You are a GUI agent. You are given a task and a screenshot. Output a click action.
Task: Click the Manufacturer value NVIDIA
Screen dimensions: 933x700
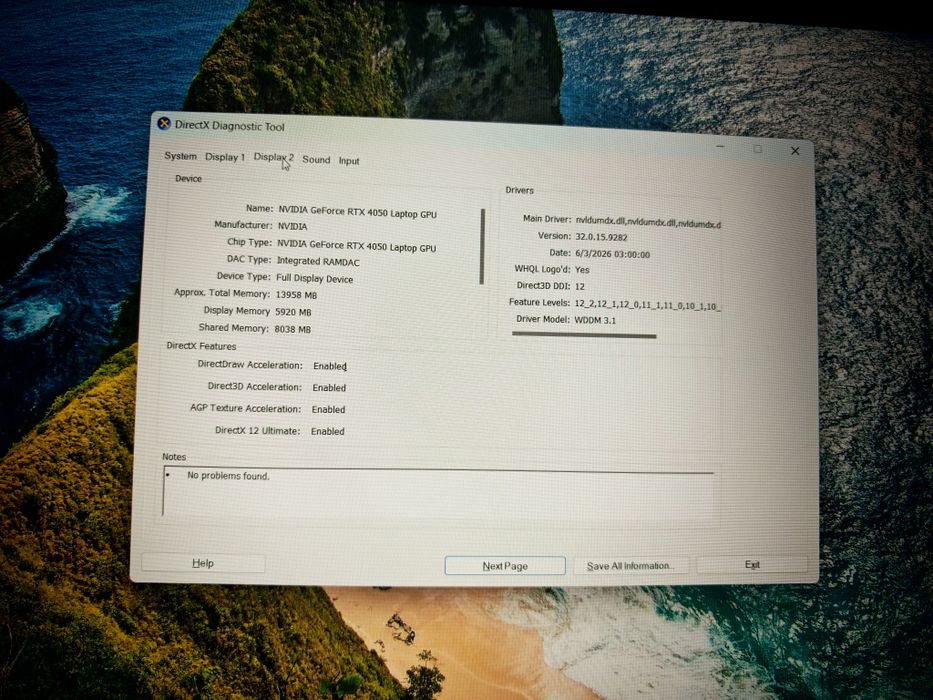292,226
